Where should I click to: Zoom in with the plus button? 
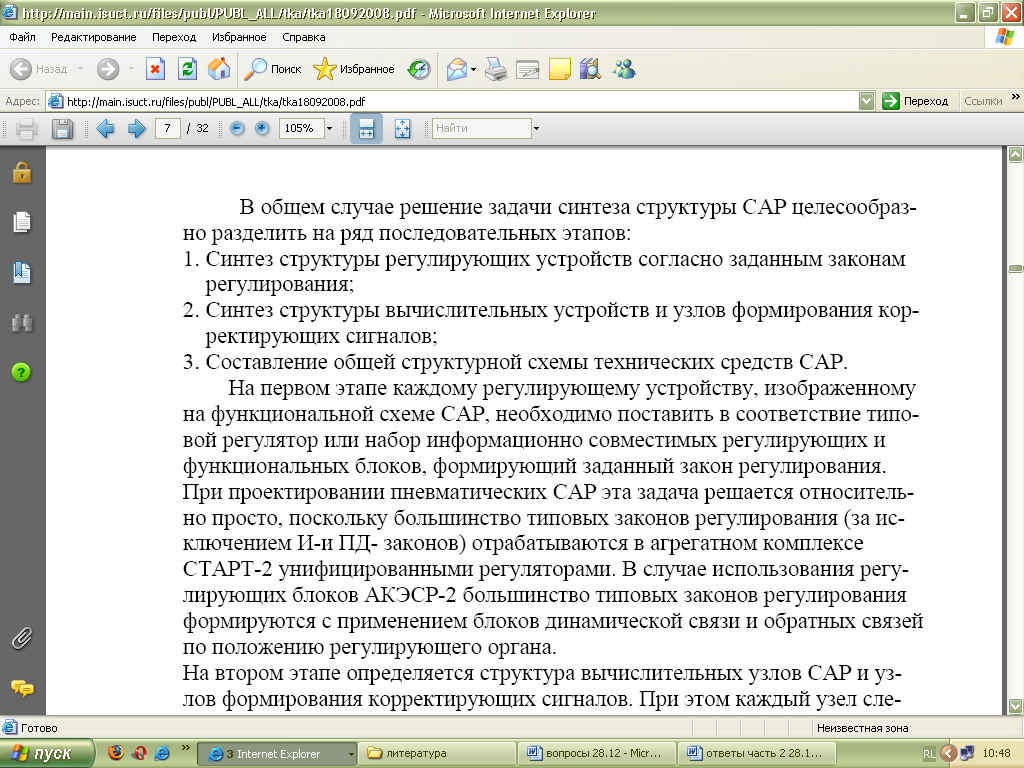[x=262, y=128]
